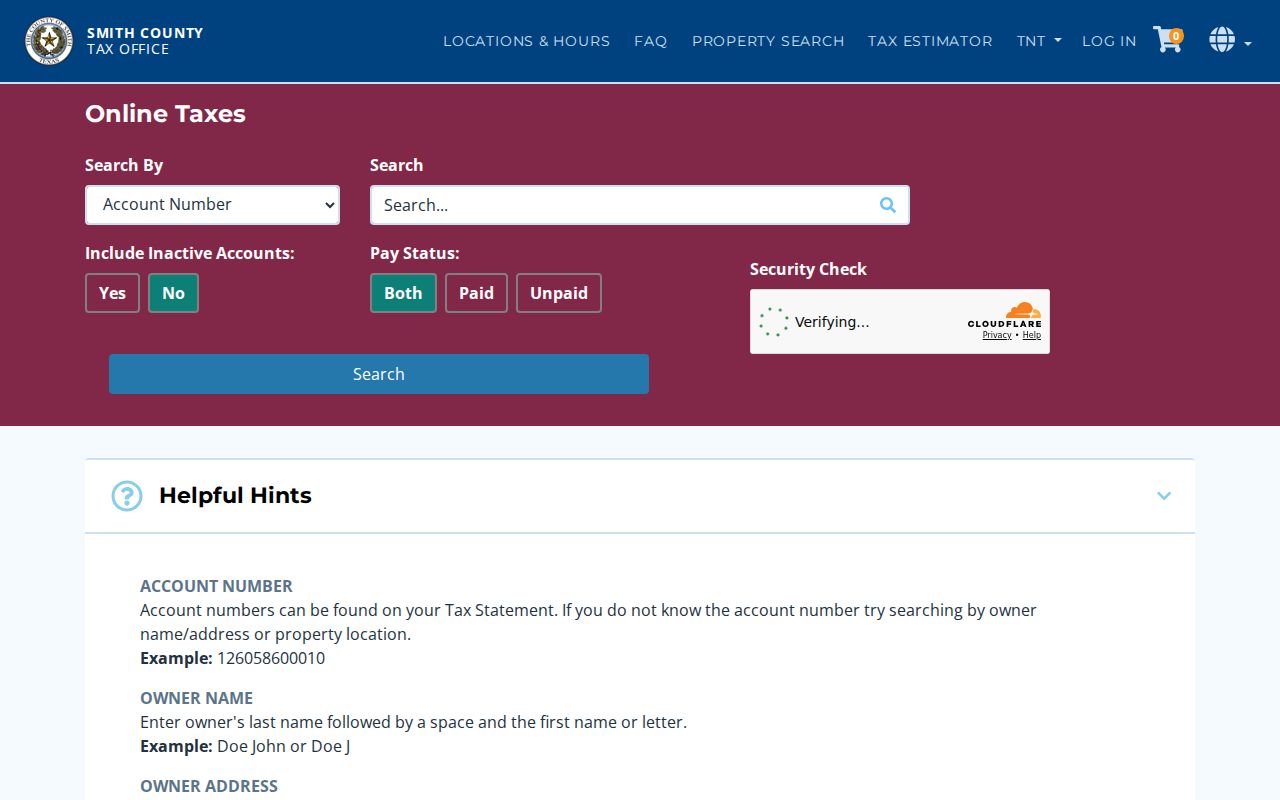
Task: Open the globe language selector
Action: pos(1229,40)
